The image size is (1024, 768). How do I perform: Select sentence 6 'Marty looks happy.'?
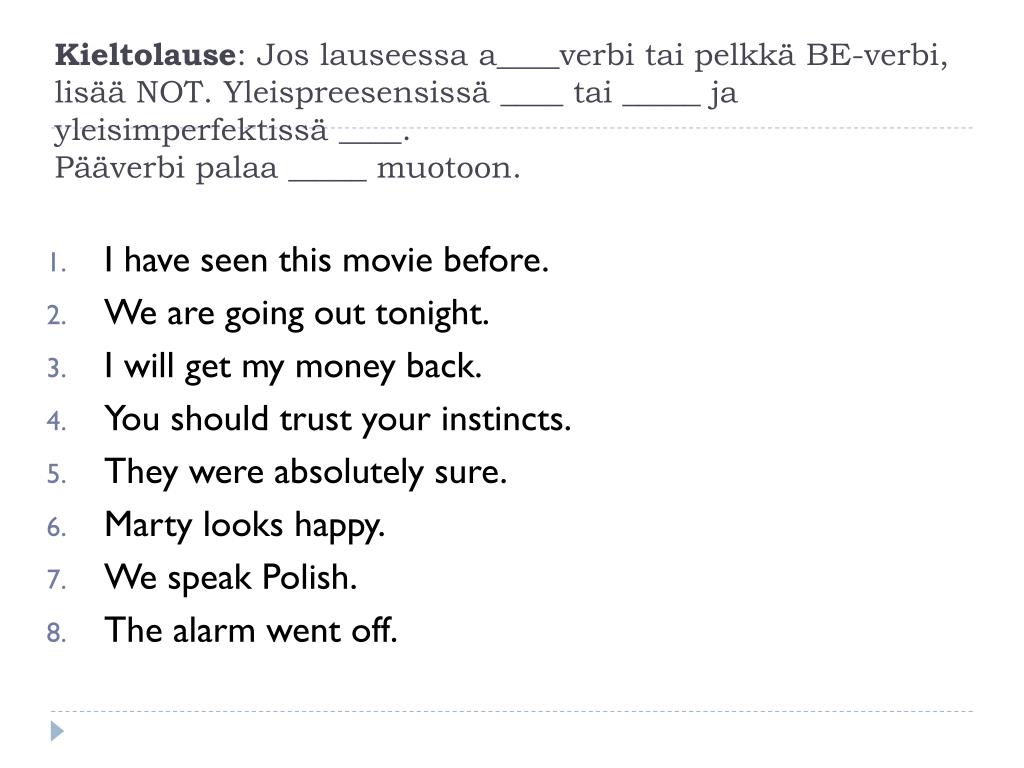[x=245, y=525]
